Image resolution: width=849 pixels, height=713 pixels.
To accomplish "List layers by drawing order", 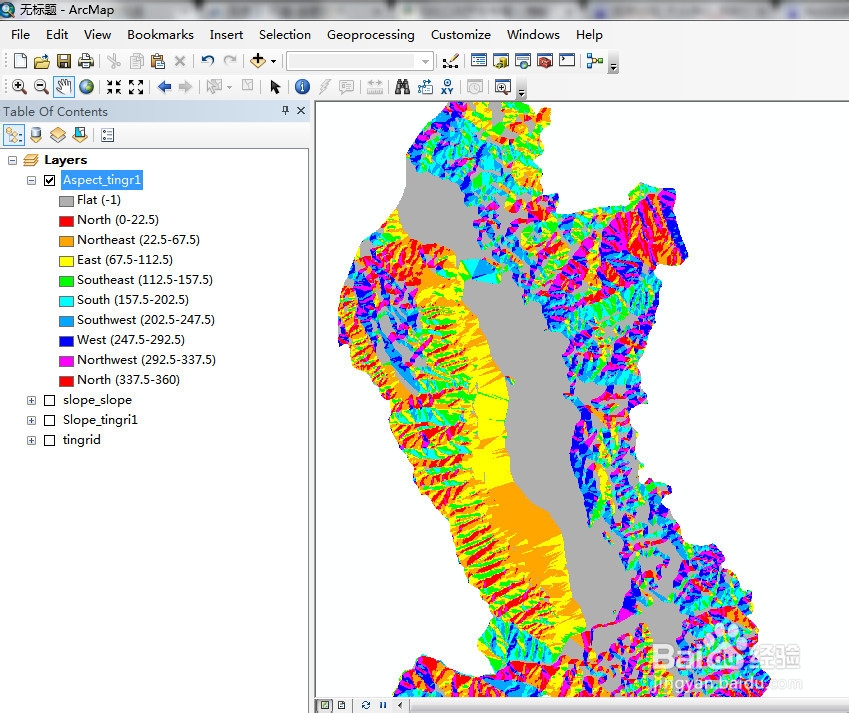I will point(14,135).
